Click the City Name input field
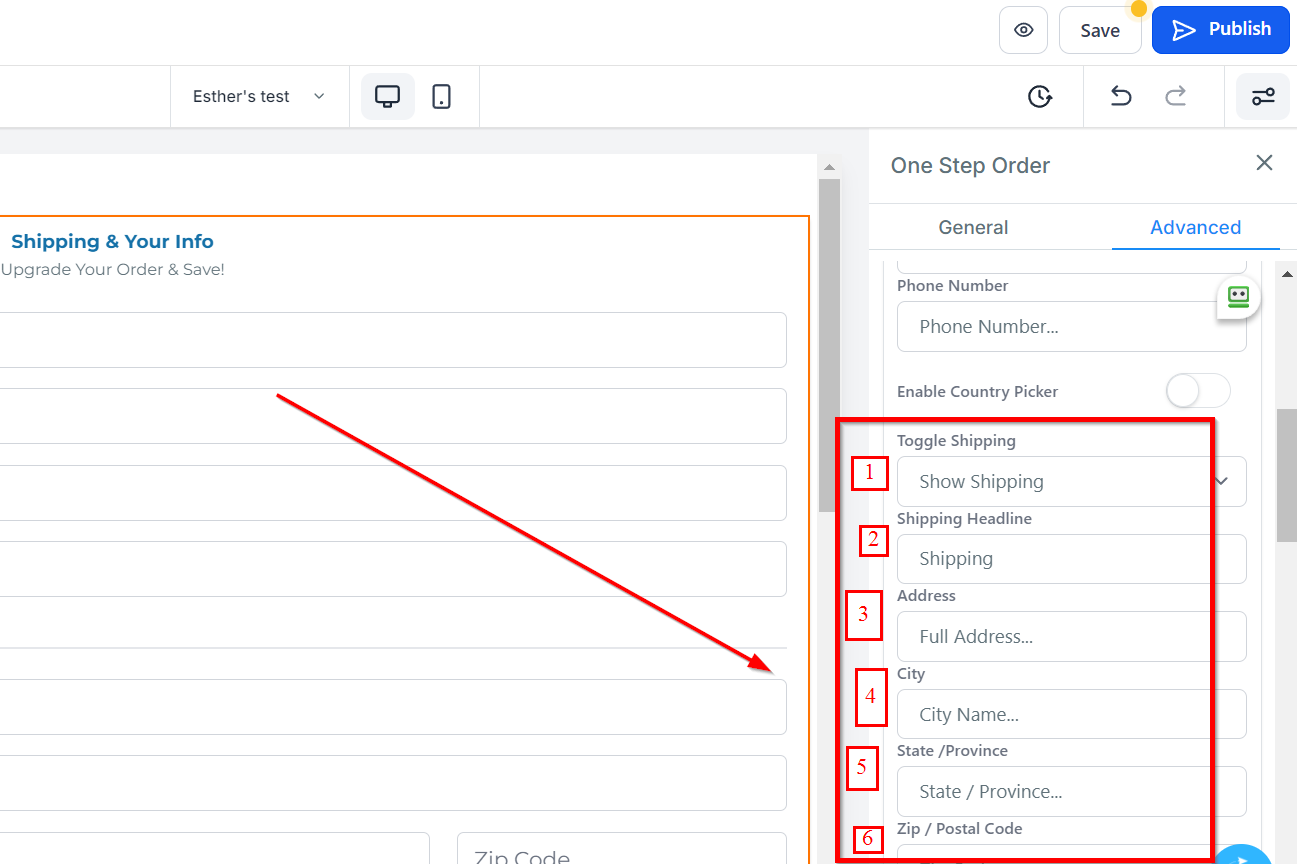The height and width of the screenshot is (864, 1297). (1071, 715)
